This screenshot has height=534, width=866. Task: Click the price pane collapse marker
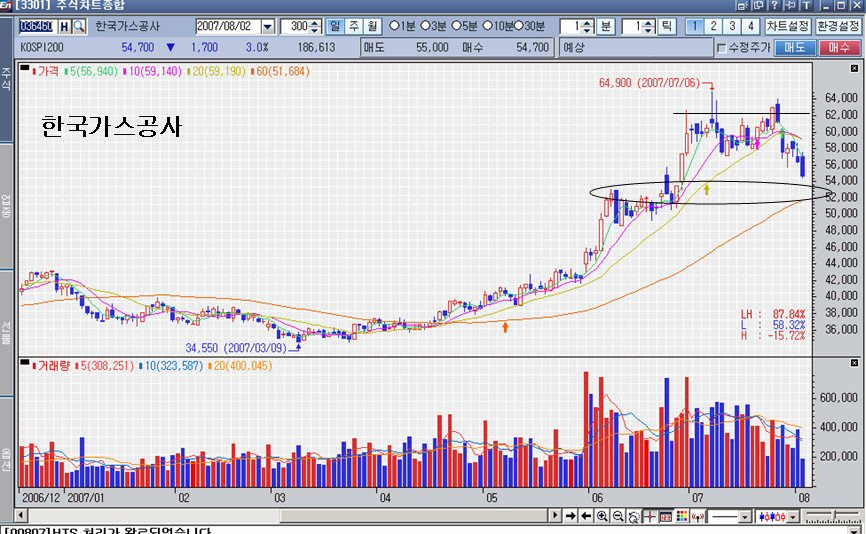coord(25,68)
